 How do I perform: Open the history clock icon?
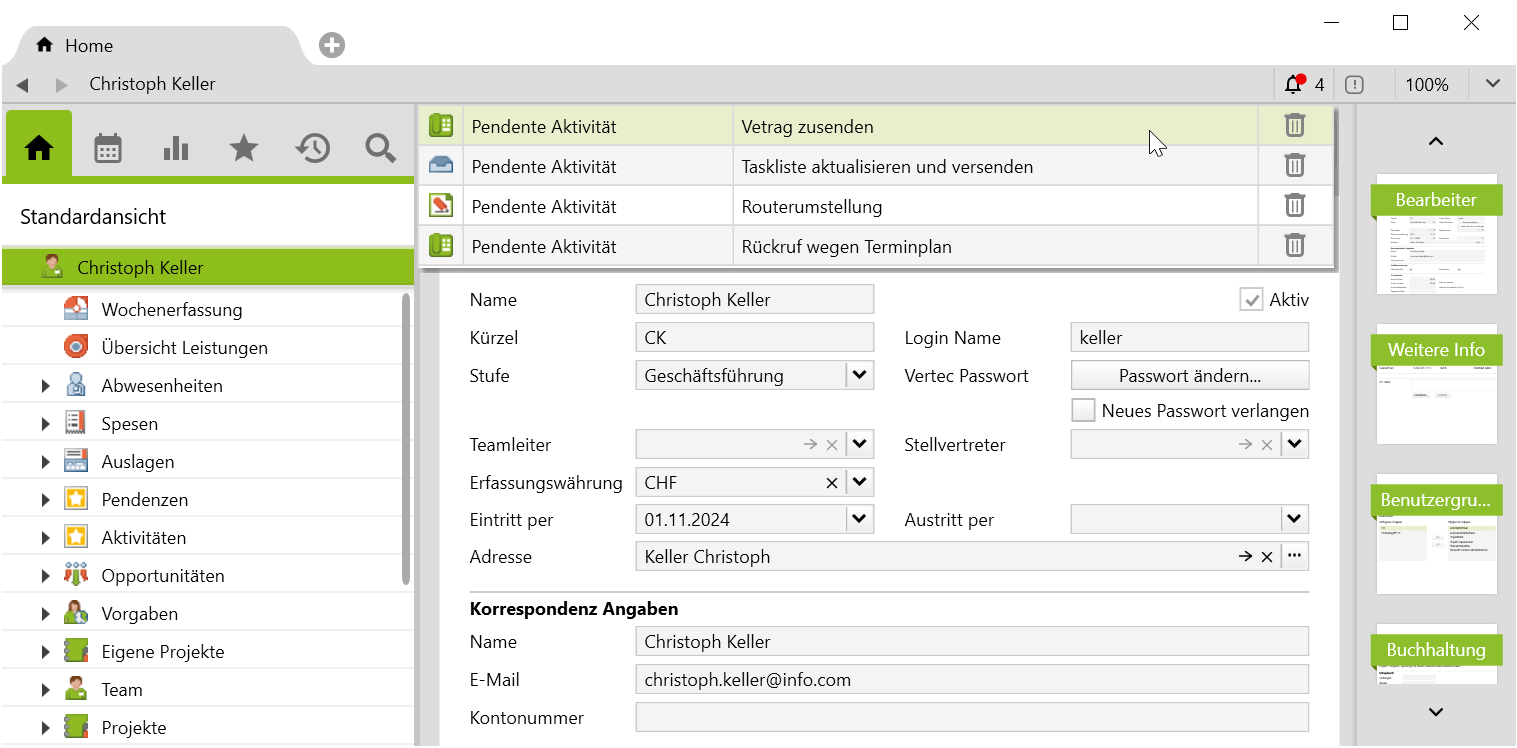(x=312, y=149)
